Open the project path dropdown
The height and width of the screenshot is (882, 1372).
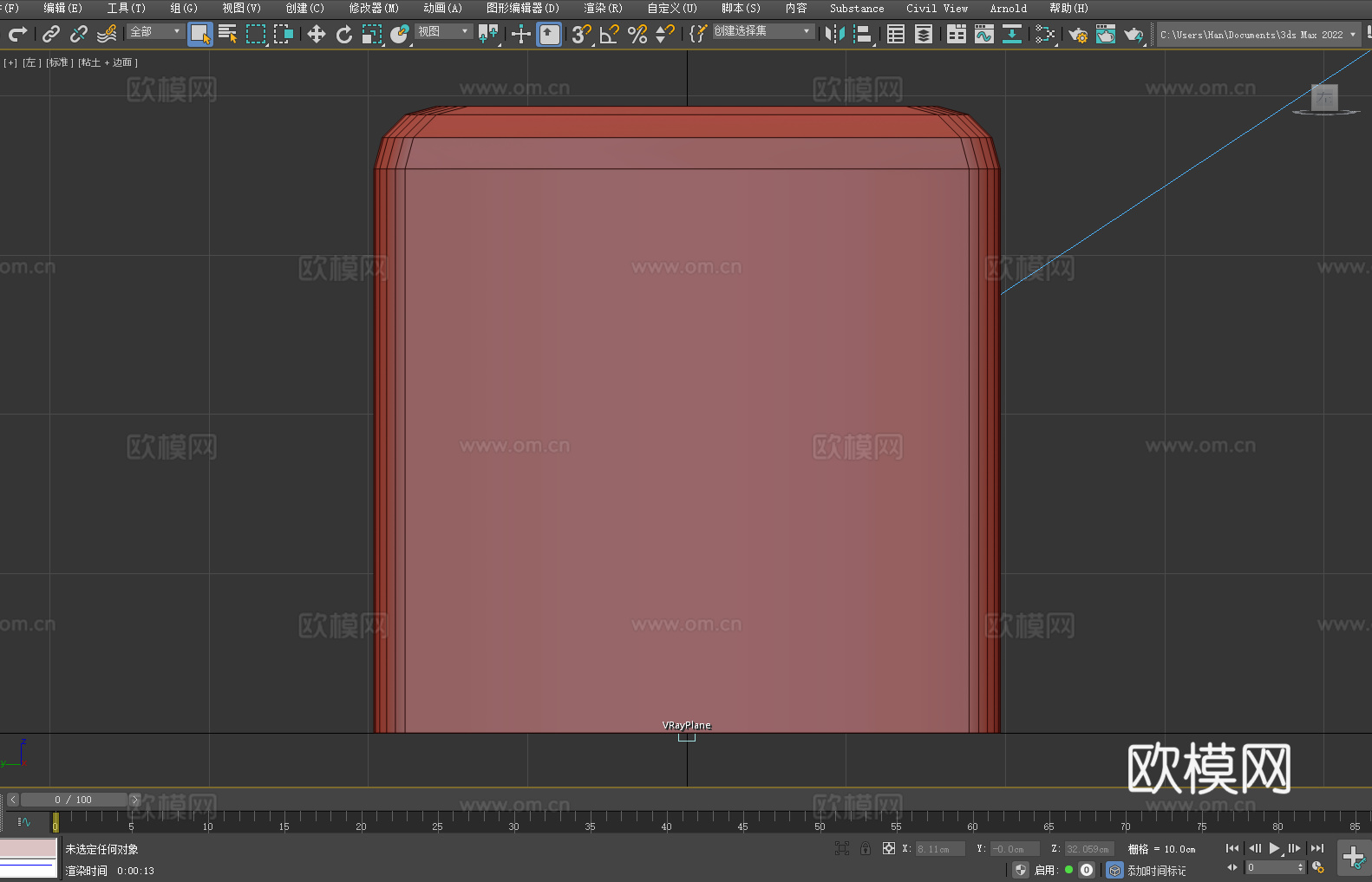pos(1258,35)
